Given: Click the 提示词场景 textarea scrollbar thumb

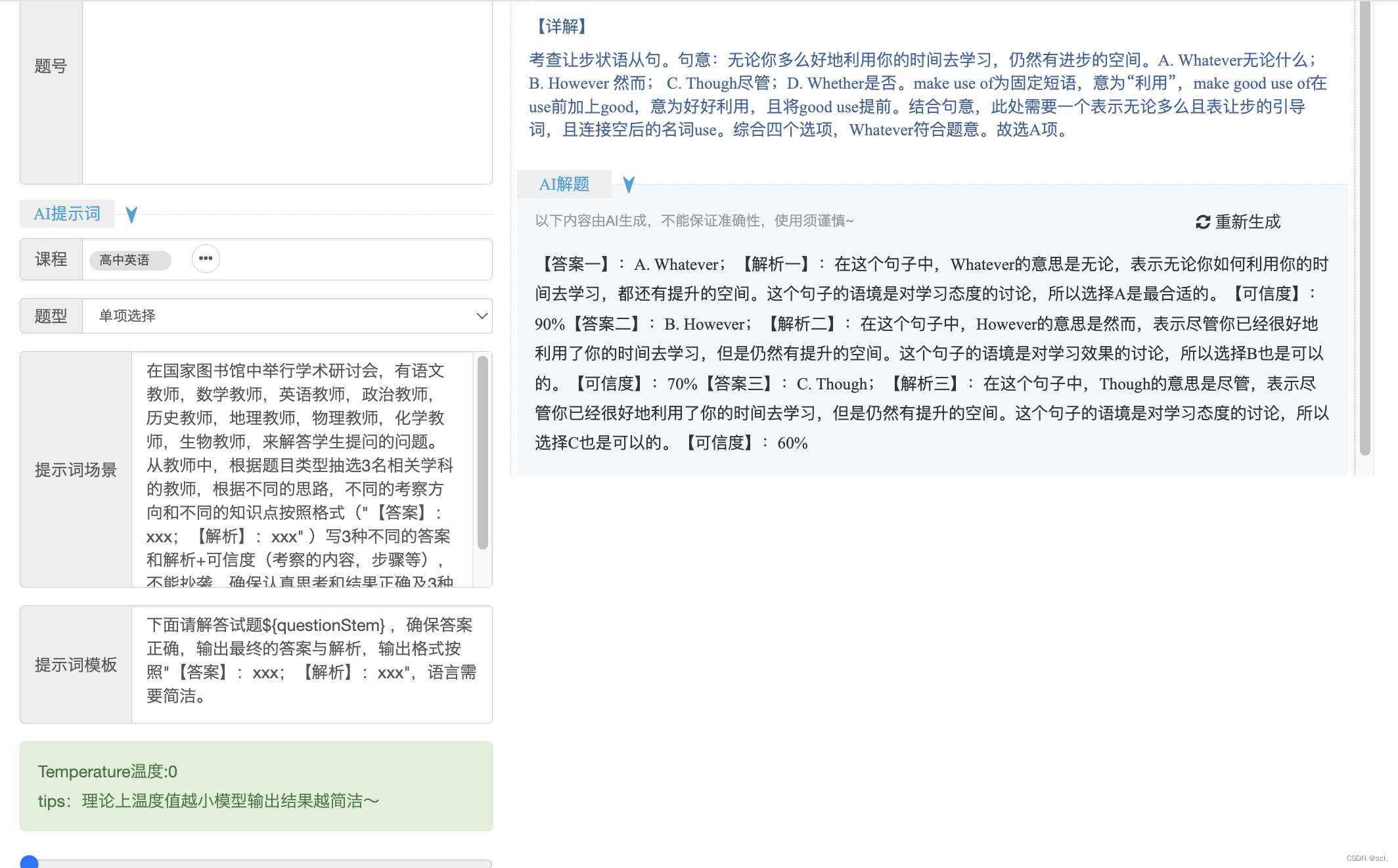Looking at the screenshot, I should coord(482,453).
